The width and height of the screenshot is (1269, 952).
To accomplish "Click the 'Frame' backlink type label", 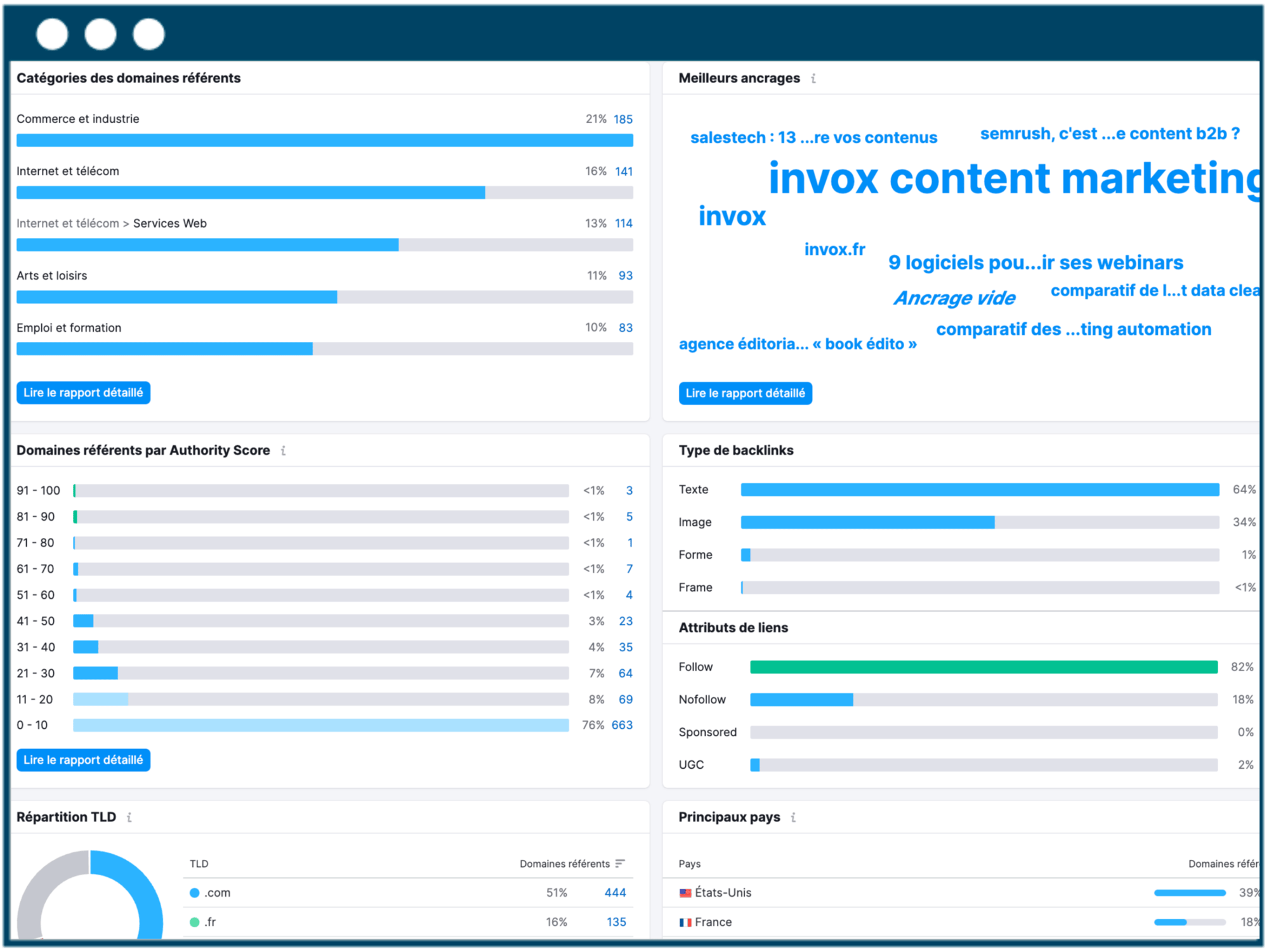I will tap(695, 588).
